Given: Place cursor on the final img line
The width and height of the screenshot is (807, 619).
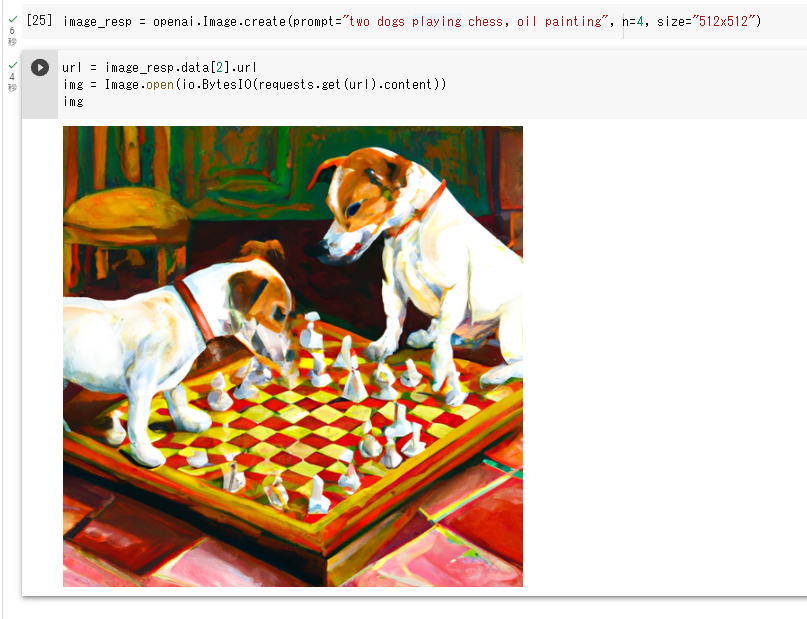Looking at the screenshot, I should pos(74,101).
